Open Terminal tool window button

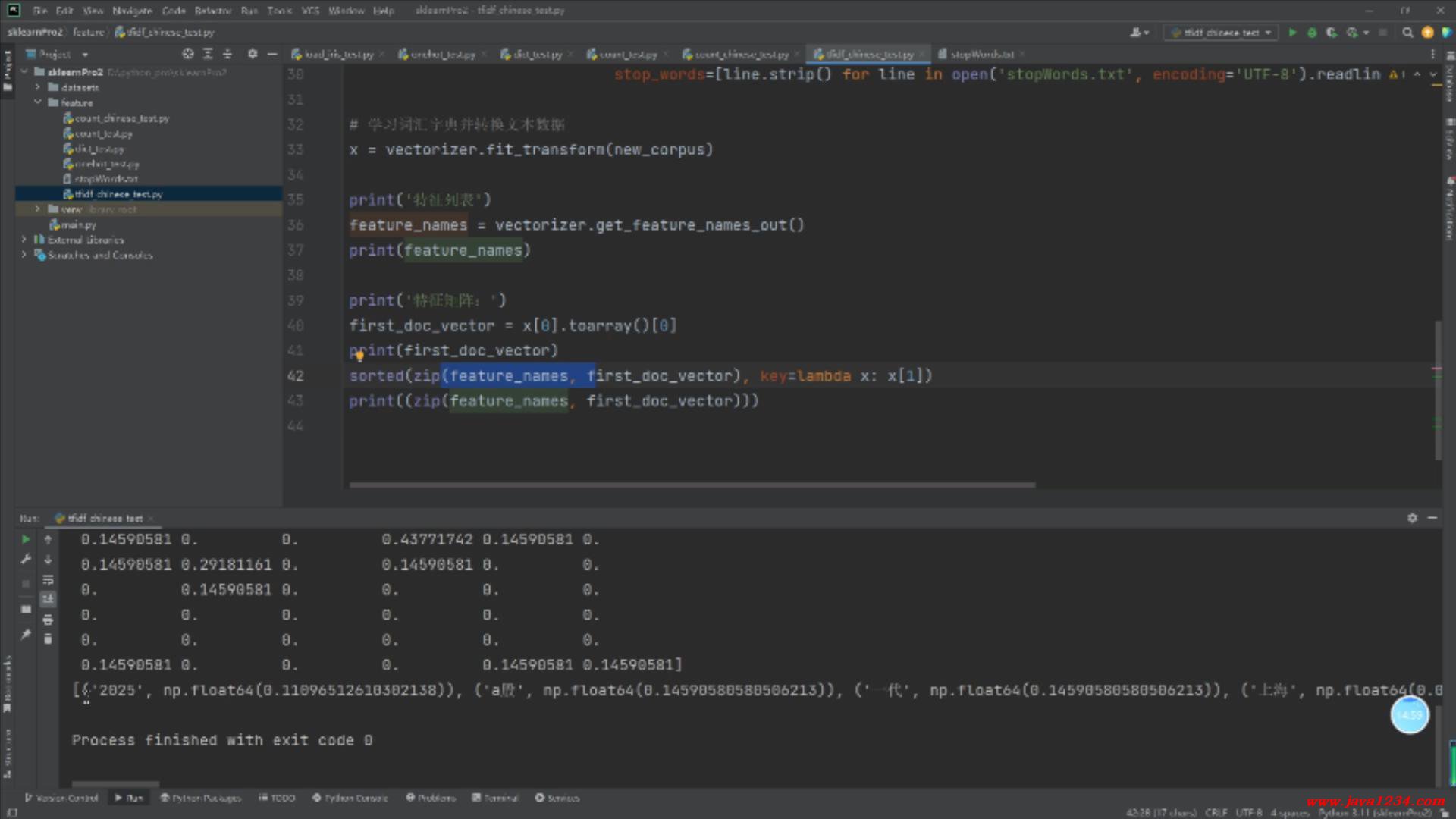pos(495,798)
